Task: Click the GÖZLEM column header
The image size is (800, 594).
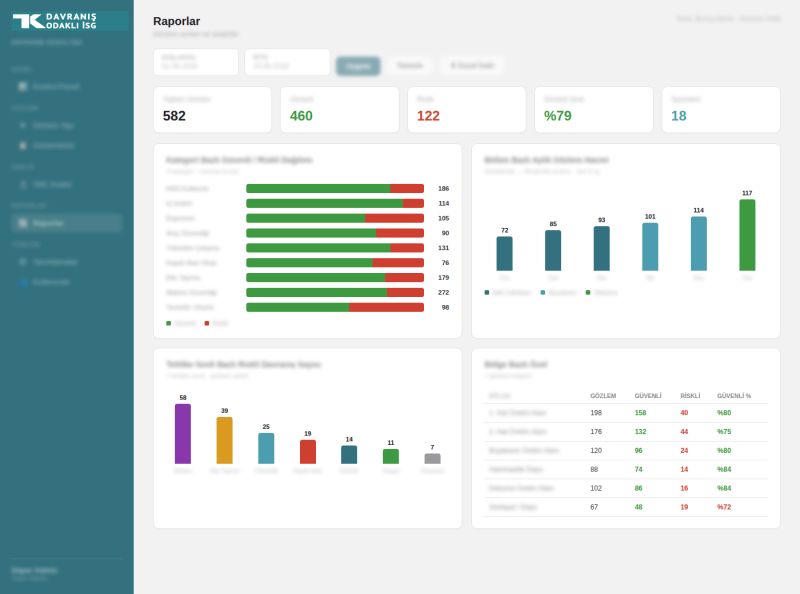Action: [x=603, y=395]
